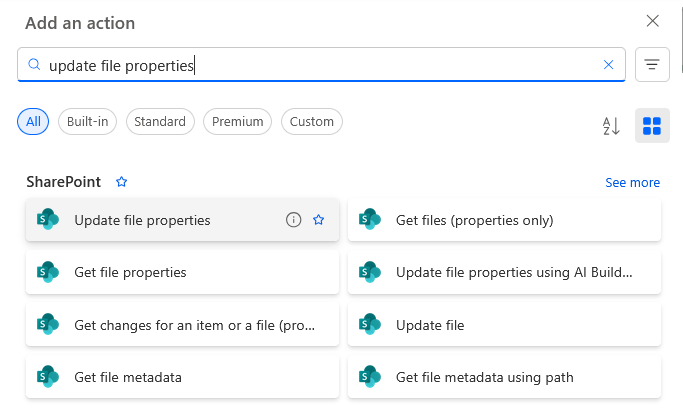Click the search magnifier icon

click(x=34, y=64)
